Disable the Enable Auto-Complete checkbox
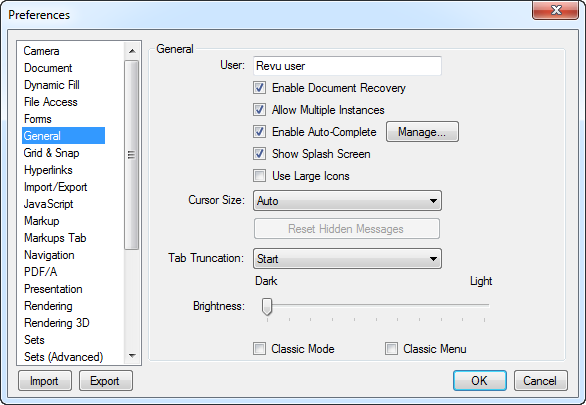586x405 pixels. click(259, 132)
